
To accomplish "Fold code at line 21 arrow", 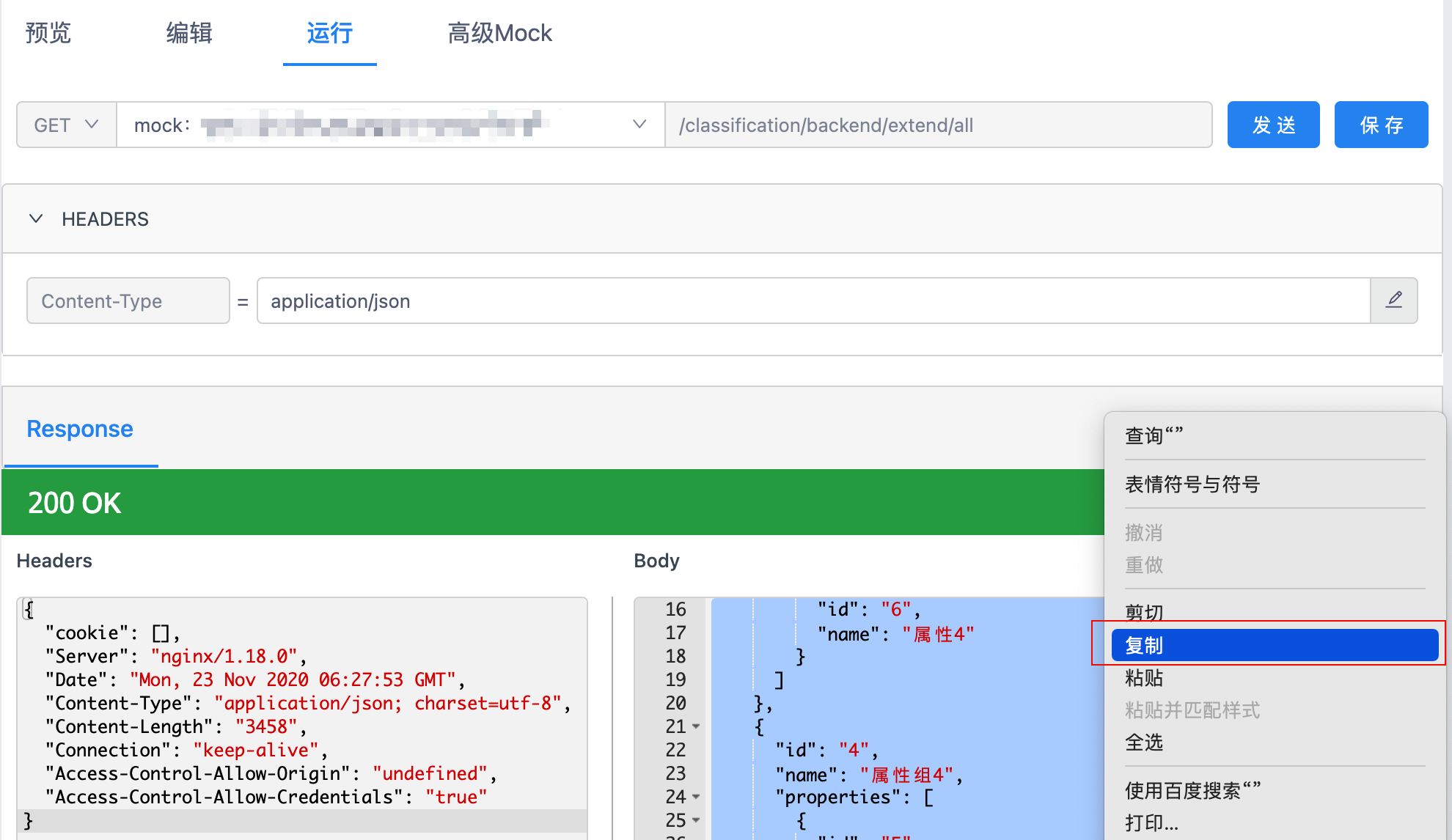I will (696, 726).
